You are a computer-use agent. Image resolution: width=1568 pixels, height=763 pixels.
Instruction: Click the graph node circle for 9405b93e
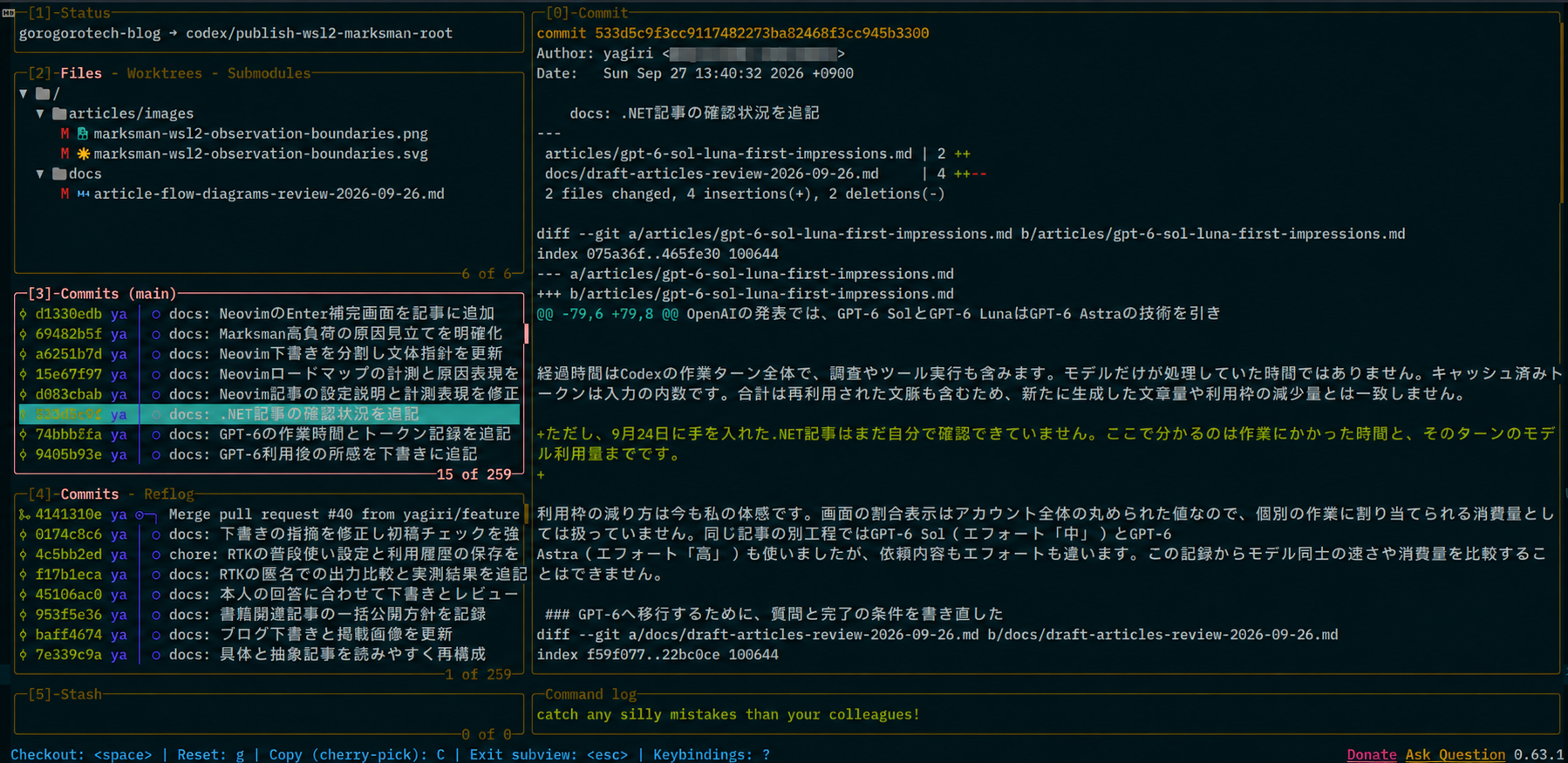coord(155,454)
